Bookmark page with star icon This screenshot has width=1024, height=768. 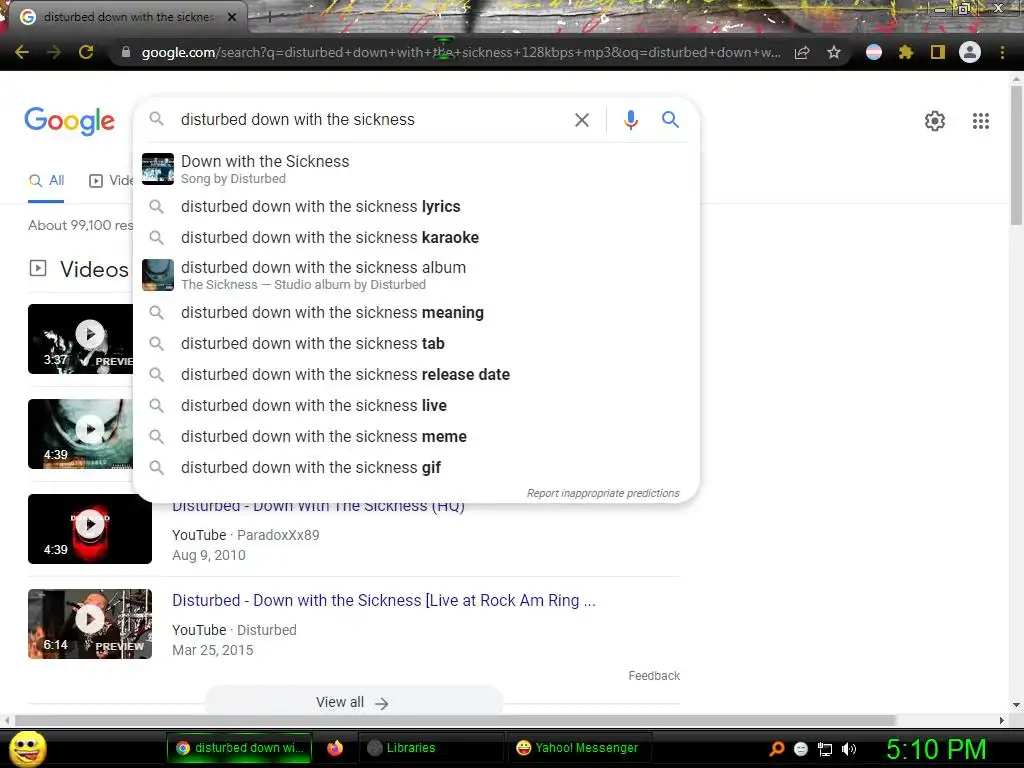pyautogui.click(x=834, y=52)
